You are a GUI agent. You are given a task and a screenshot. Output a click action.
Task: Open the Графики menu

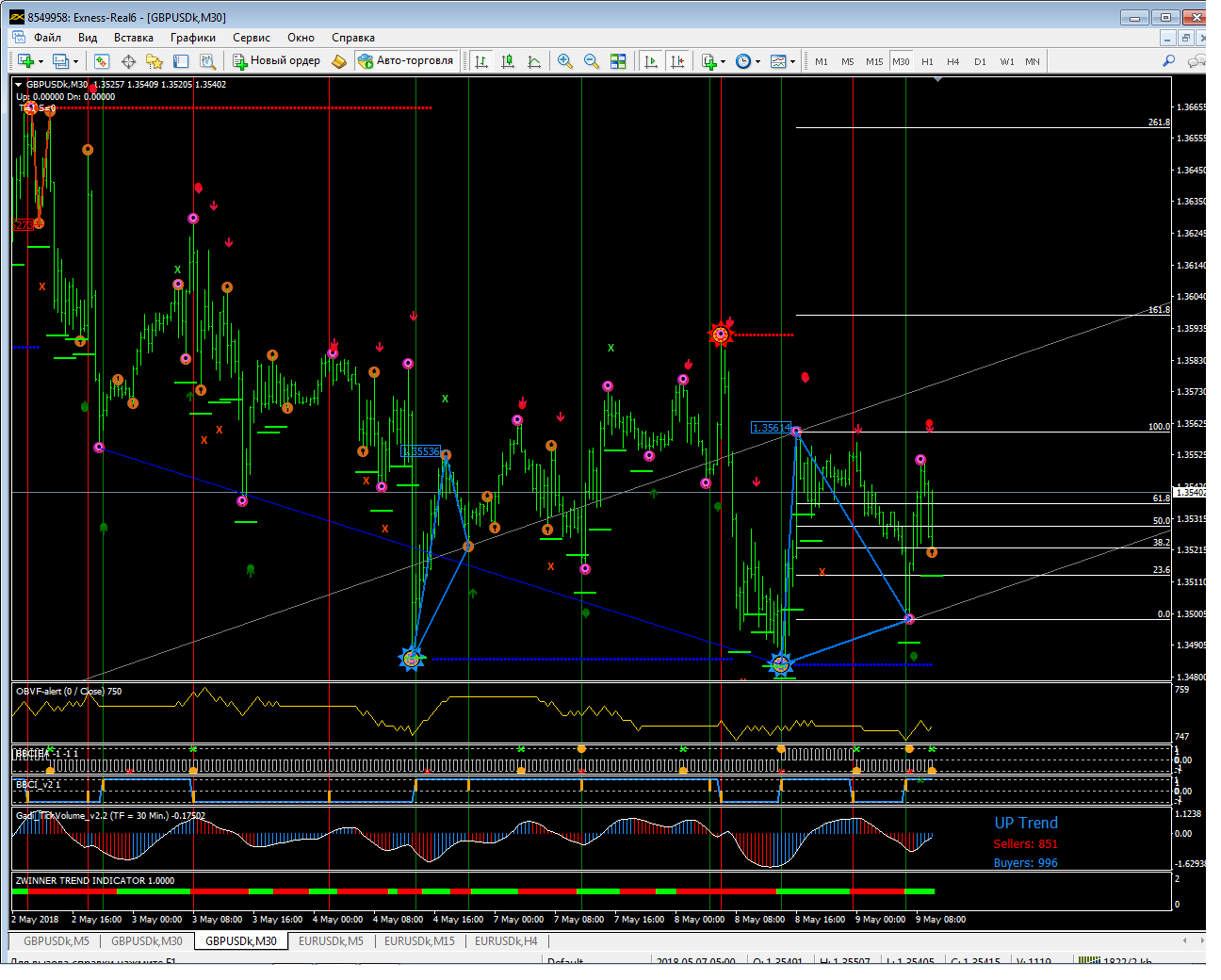click(x=192, y=38)
